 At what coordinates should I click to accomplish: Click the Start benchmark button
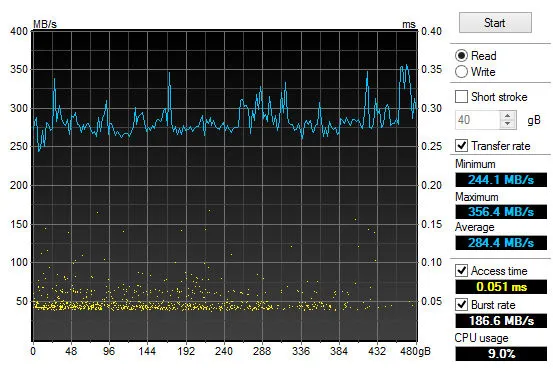(x=495, y=23)
